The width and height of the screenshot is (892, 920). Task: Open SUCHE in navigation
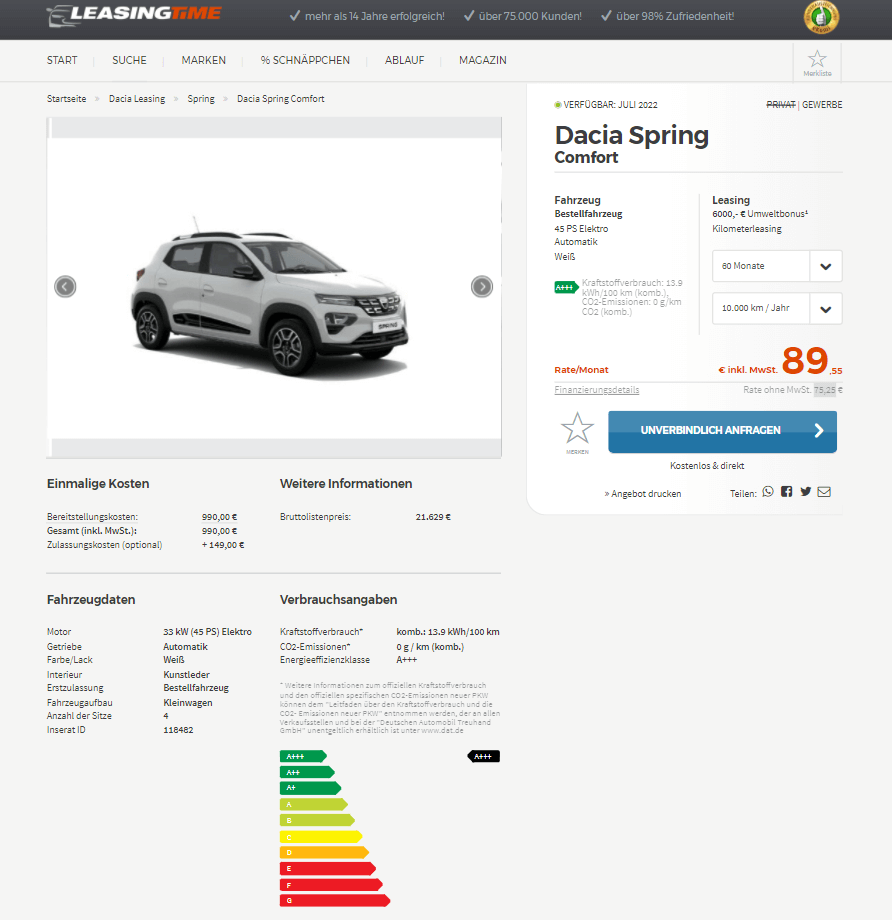tap(129, 60)
